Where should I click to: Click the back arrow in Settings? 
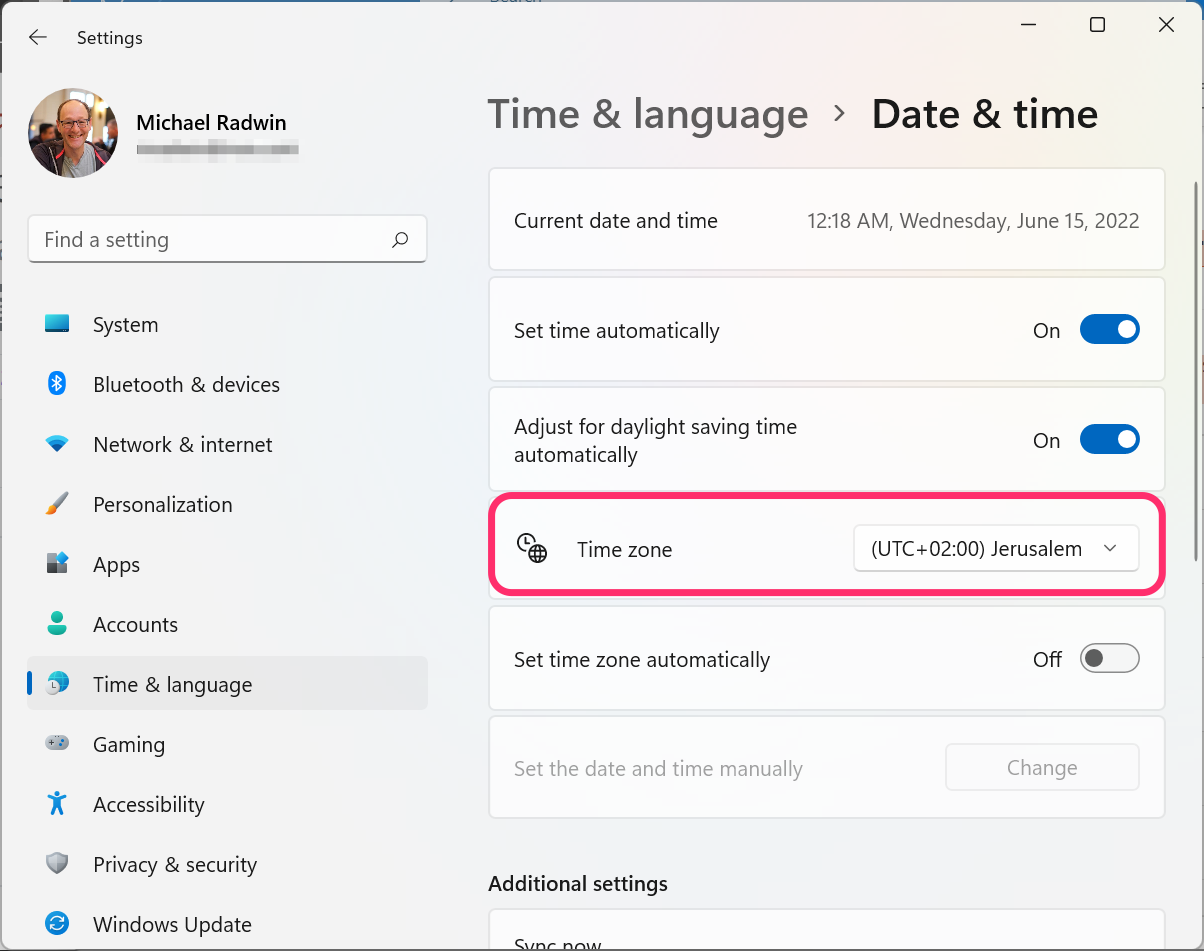pos(37,37)
